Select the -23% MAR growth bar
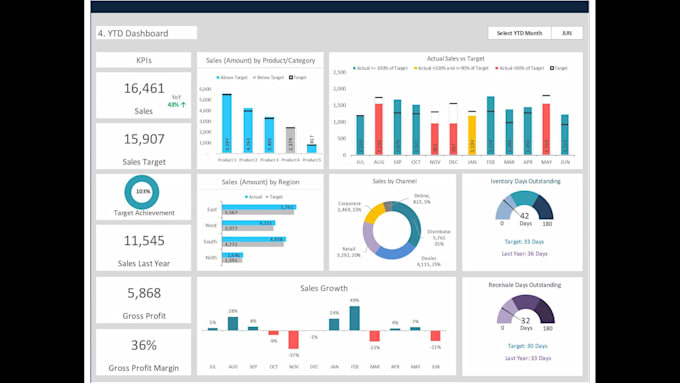This screenshot has width=680, height=383. point(375,336)
